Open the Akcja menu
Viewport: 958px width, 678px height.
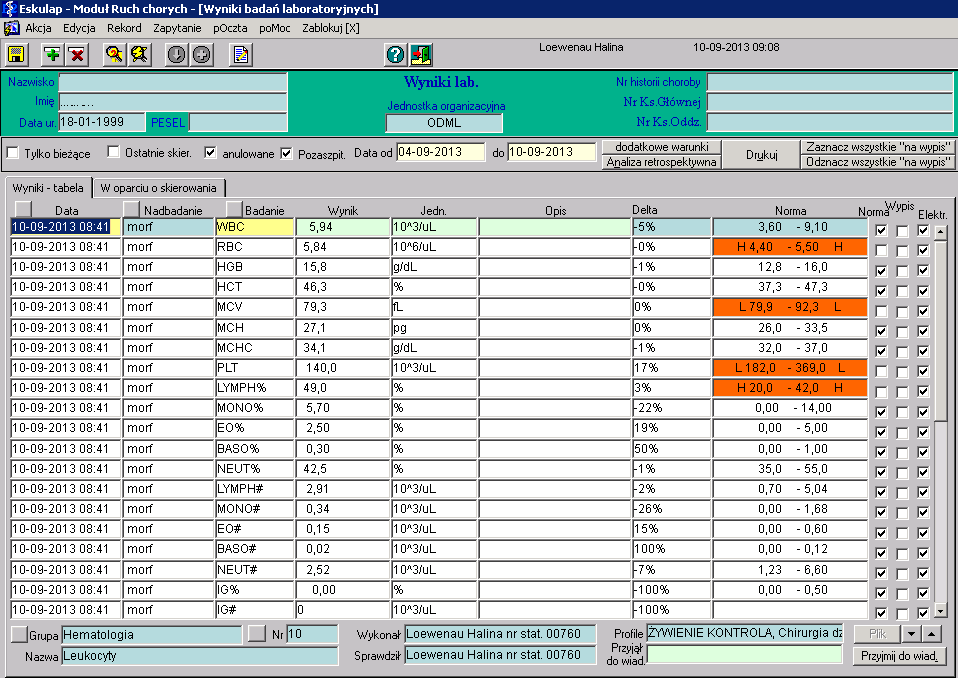38,28
